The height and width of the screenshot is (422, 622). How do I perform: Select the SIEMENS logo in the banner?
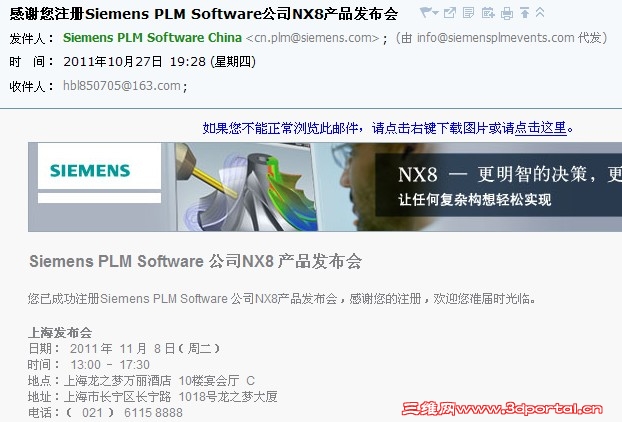point(90,171)
